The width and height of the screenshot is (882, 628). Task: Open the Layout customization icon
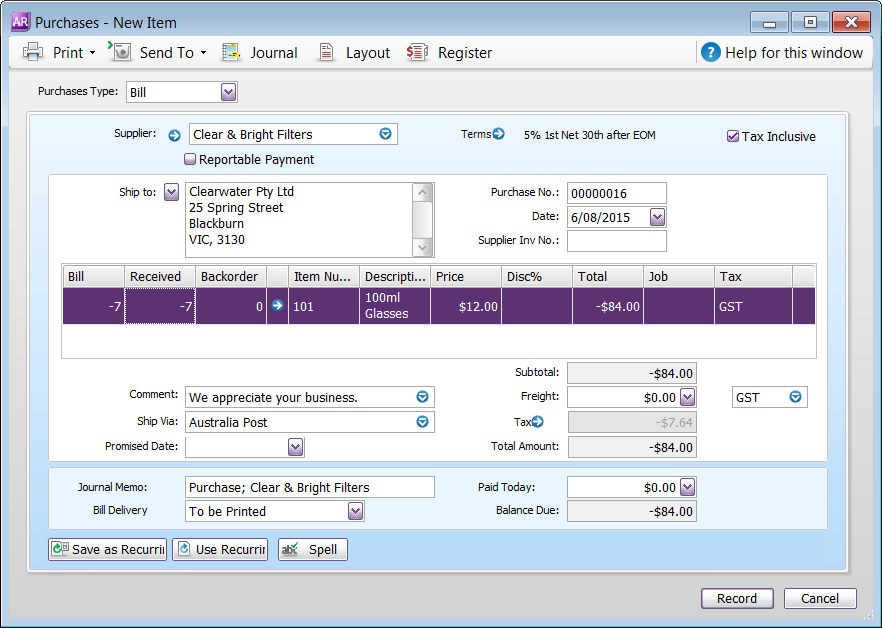click(x=326, y=53)
